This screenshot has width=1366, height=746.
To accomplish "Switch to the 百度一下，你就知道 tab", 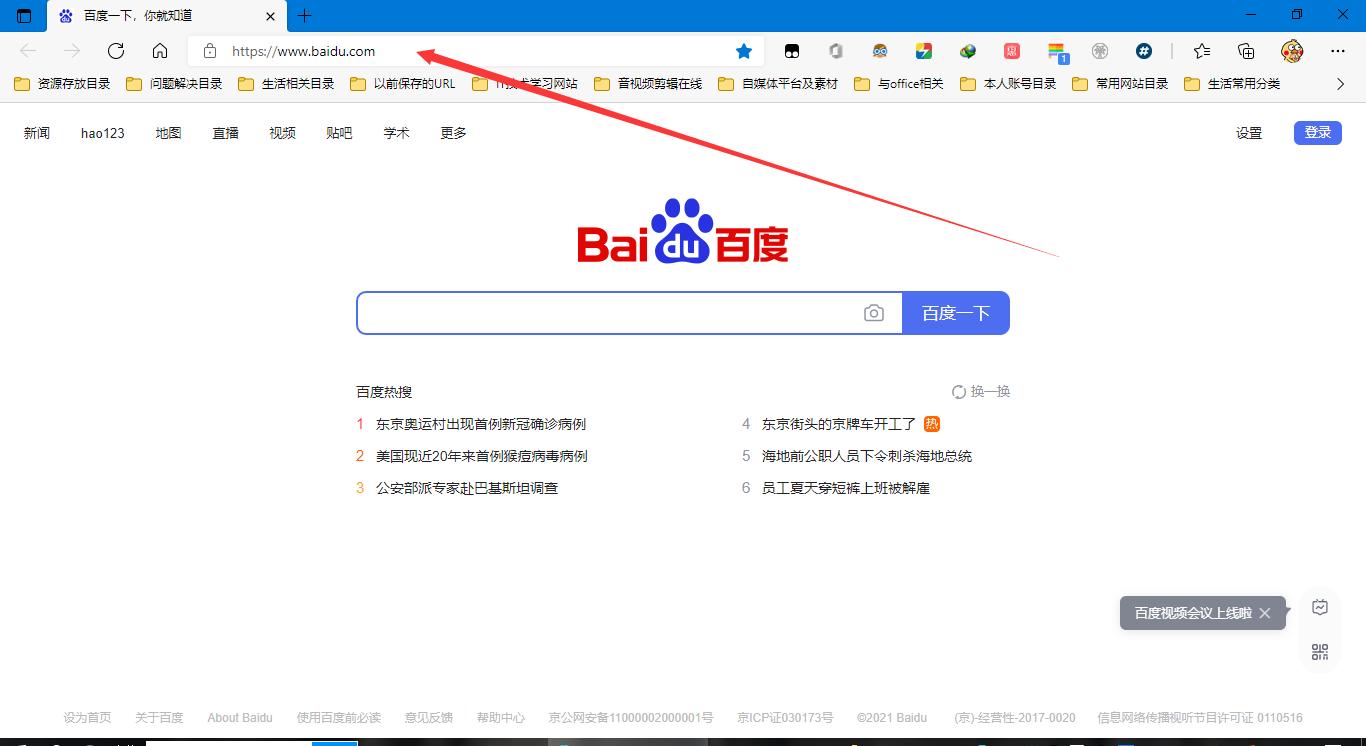I will (140, 15).
